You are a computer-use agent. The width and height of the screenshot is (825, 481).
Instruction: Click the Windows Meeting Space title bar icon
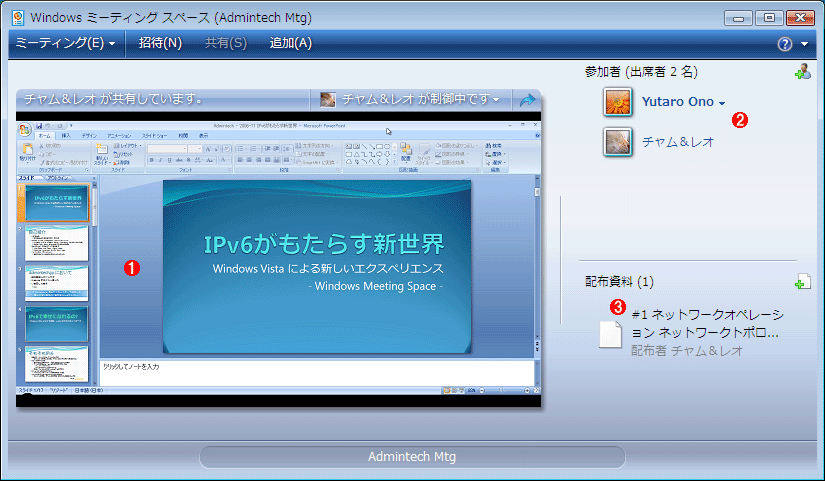[17, 17]
